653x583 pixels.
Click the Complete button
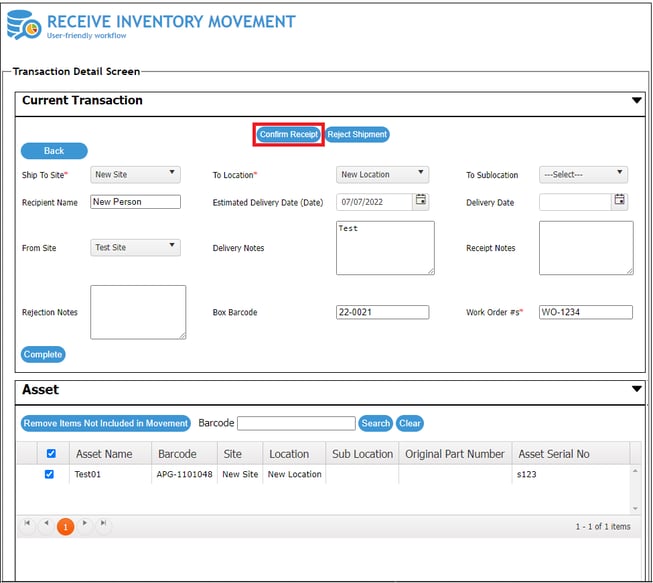tap(43, 354)
